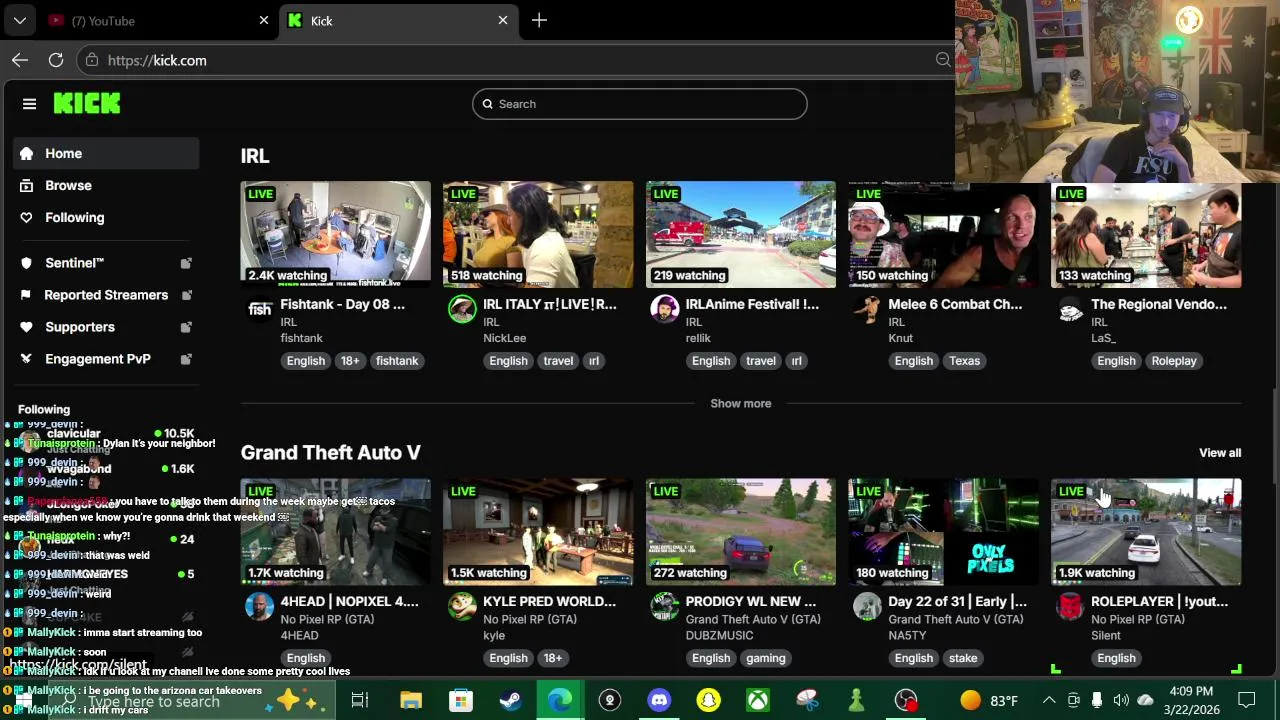Click the stake tag under NA5TY

point(963,658)
